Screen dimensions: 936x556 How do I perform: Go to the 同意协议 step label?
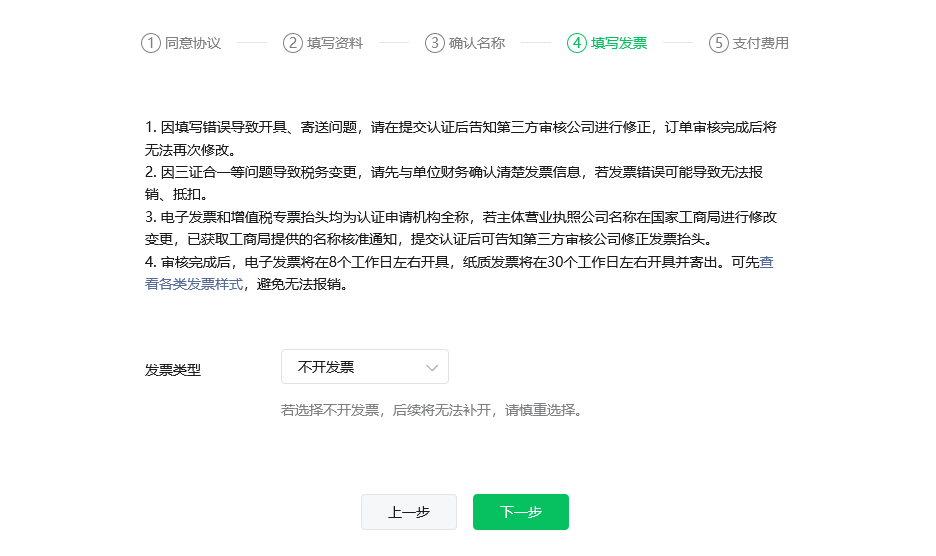coord(193,43)
